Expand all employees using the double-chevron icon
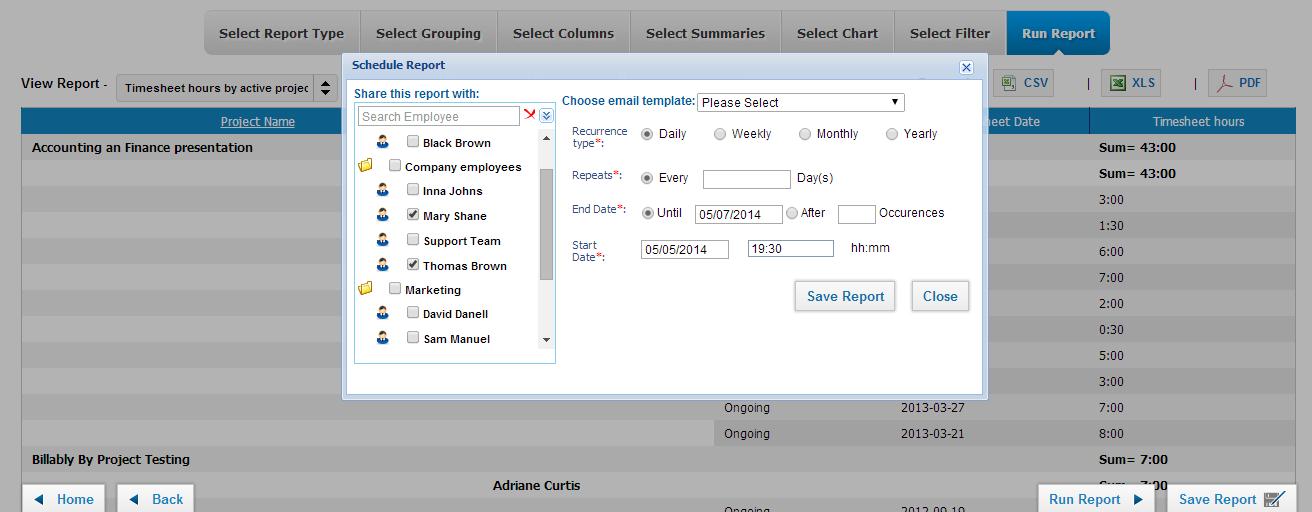1312x512 pixels. 546,116
